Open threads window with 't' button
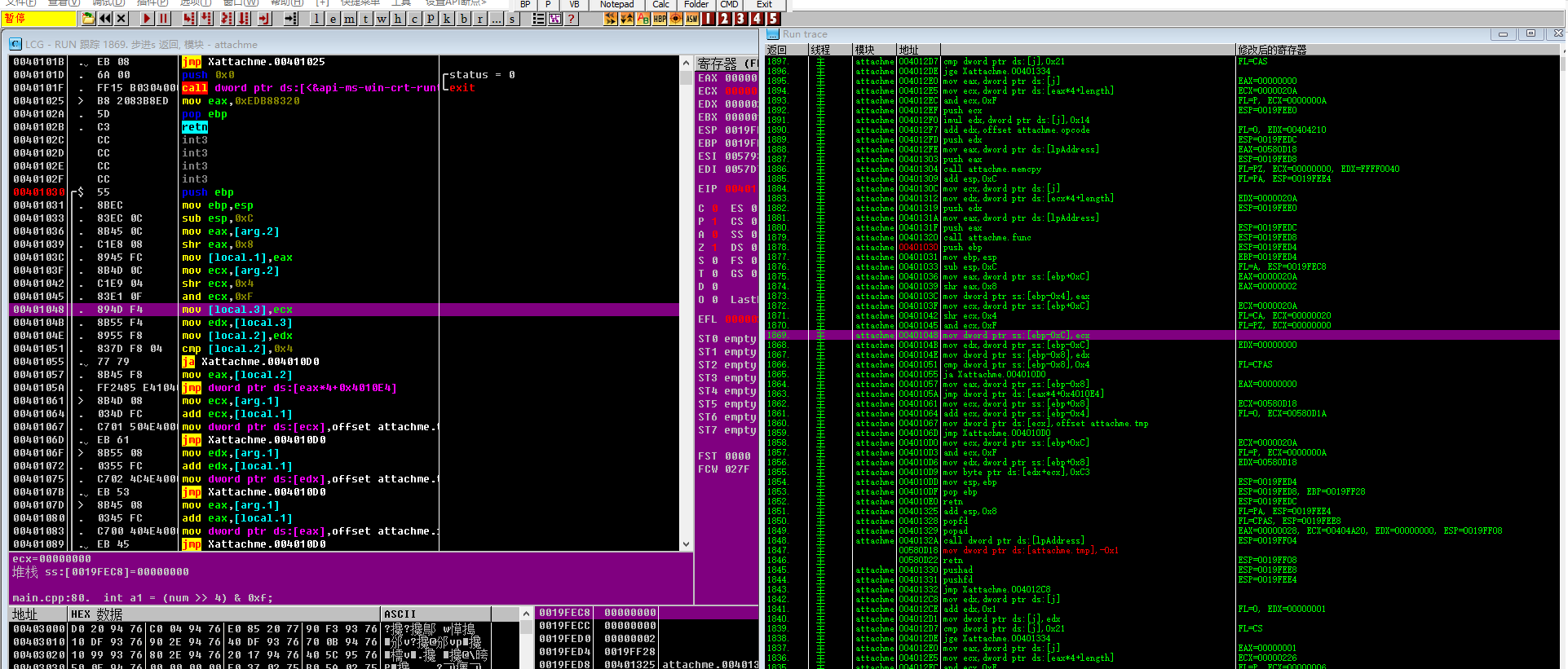 click(366, 18)
